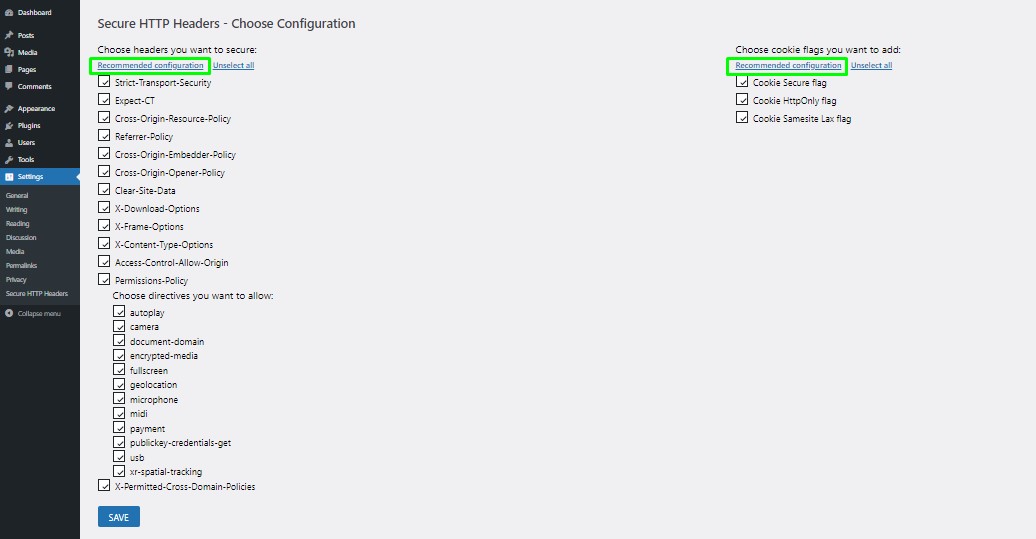Click the blue SAVE button
This screenshot has width=1036, height=539.
click(119, 517)
